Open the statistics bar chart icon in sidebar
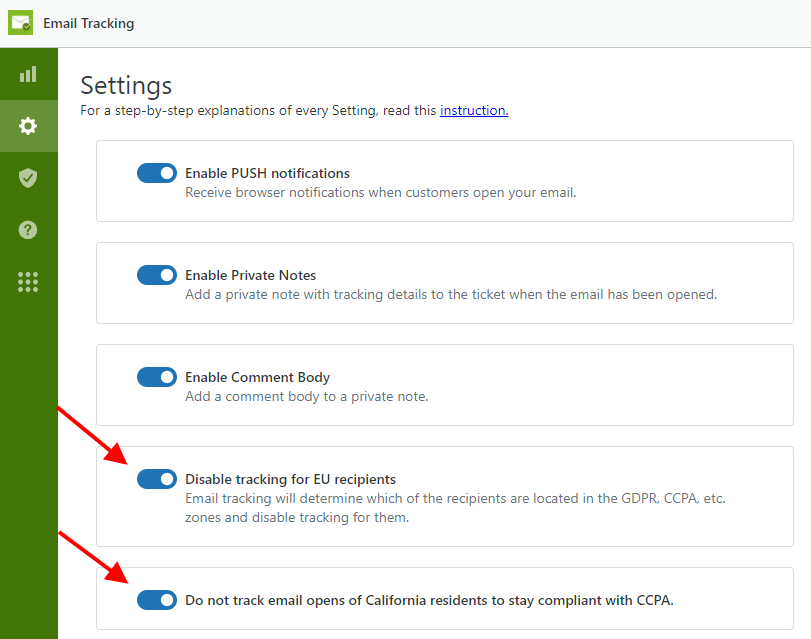Image resolution: width=811 pixels, height=639 pixels. pyautogui.click(x=28, y=74)
